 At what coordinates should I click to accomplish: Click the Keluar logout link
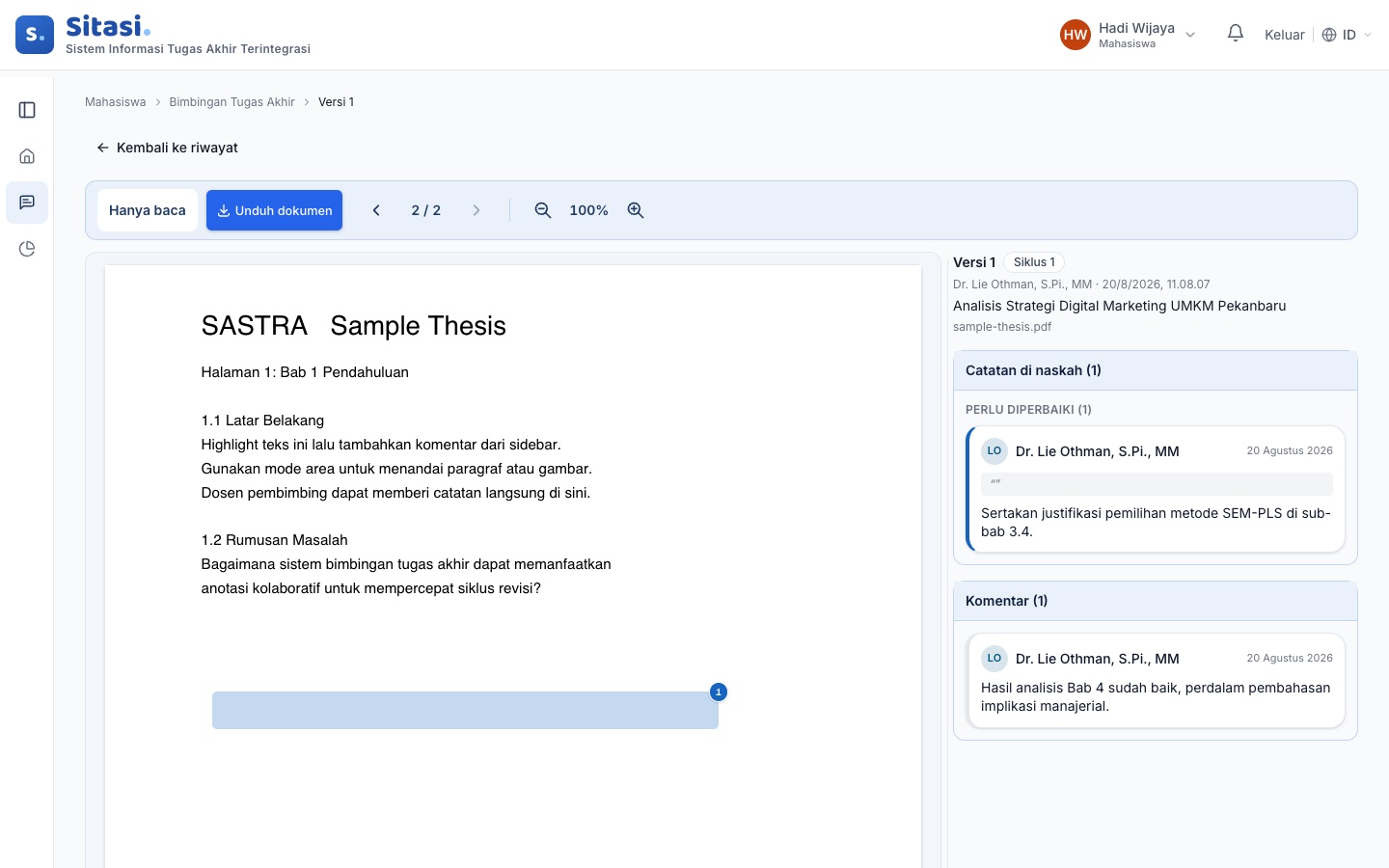[1285, 35]
